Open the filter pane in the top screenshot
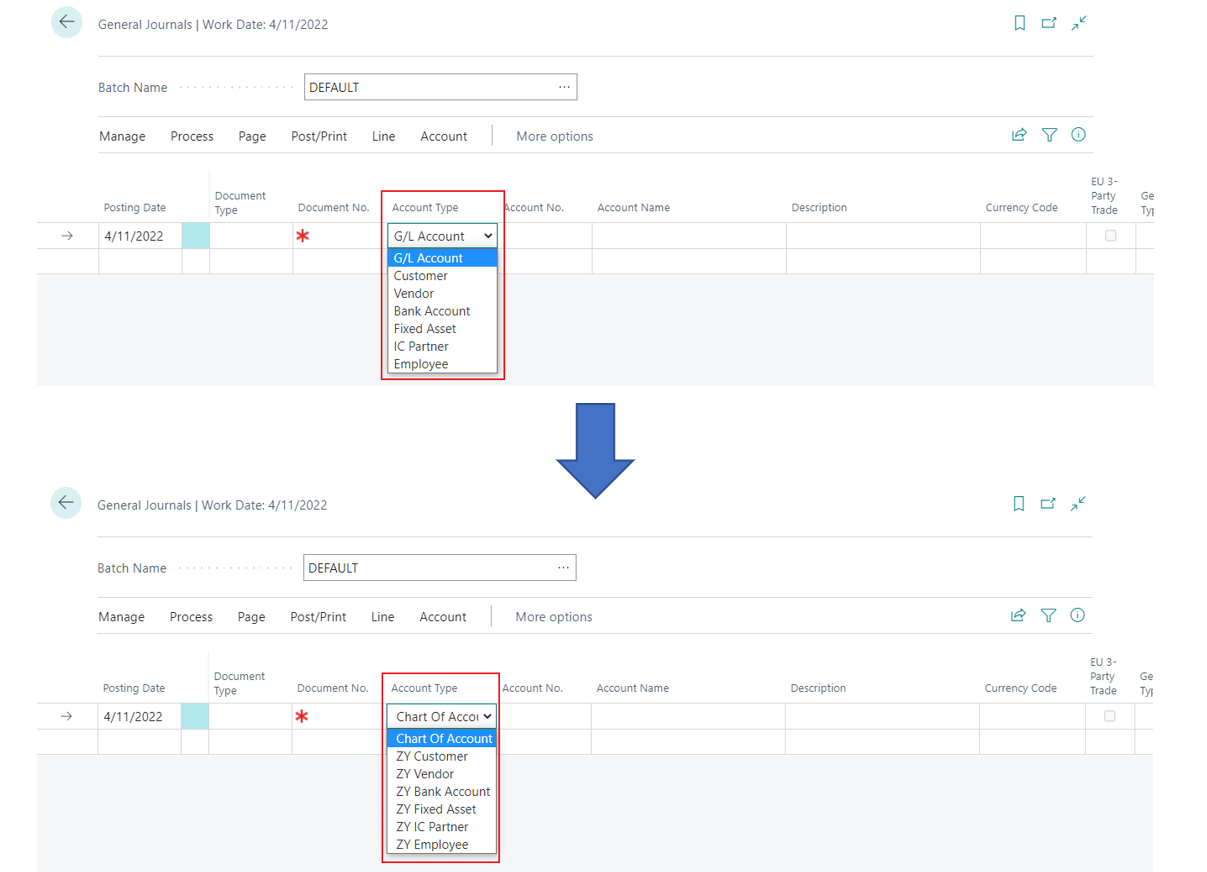The image size is (1207, 872). (x=1049, y=135)
